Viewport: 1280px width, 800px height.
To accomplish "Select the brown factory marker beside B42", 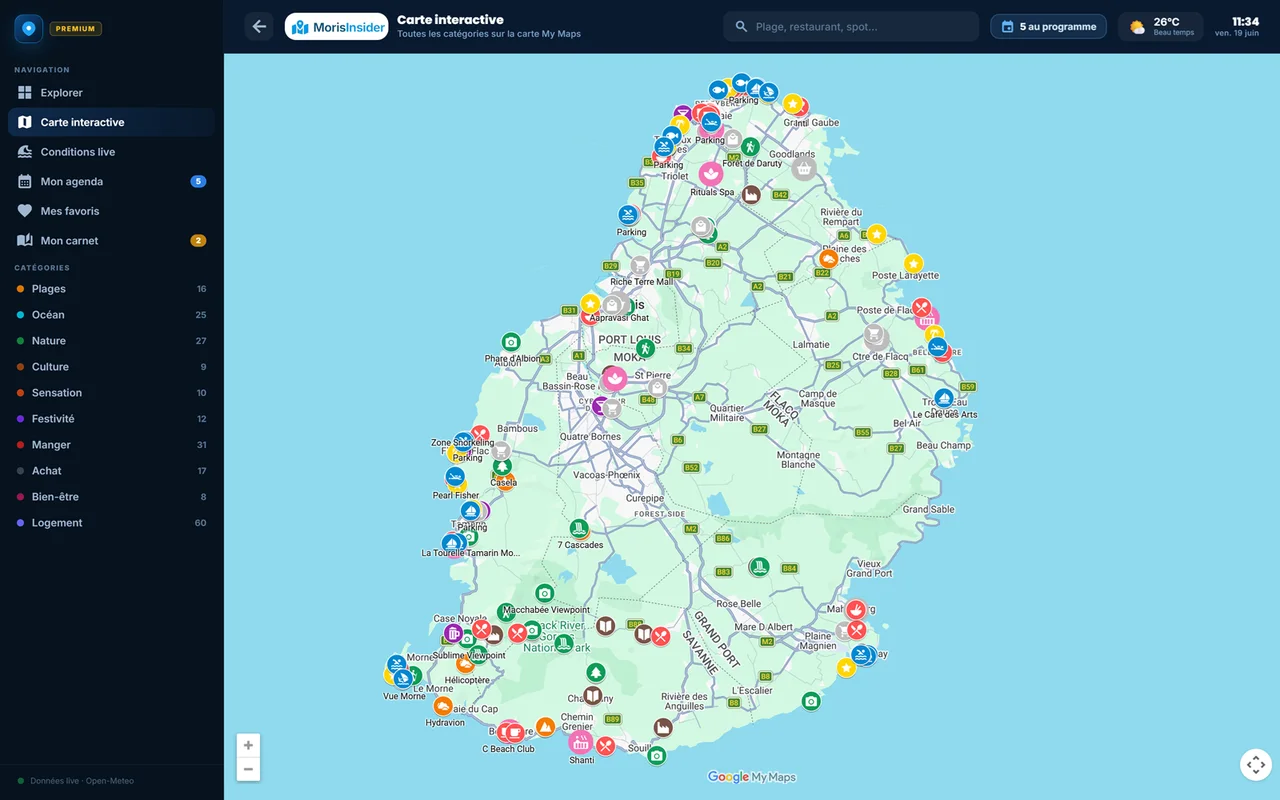I will click(751, 195).
